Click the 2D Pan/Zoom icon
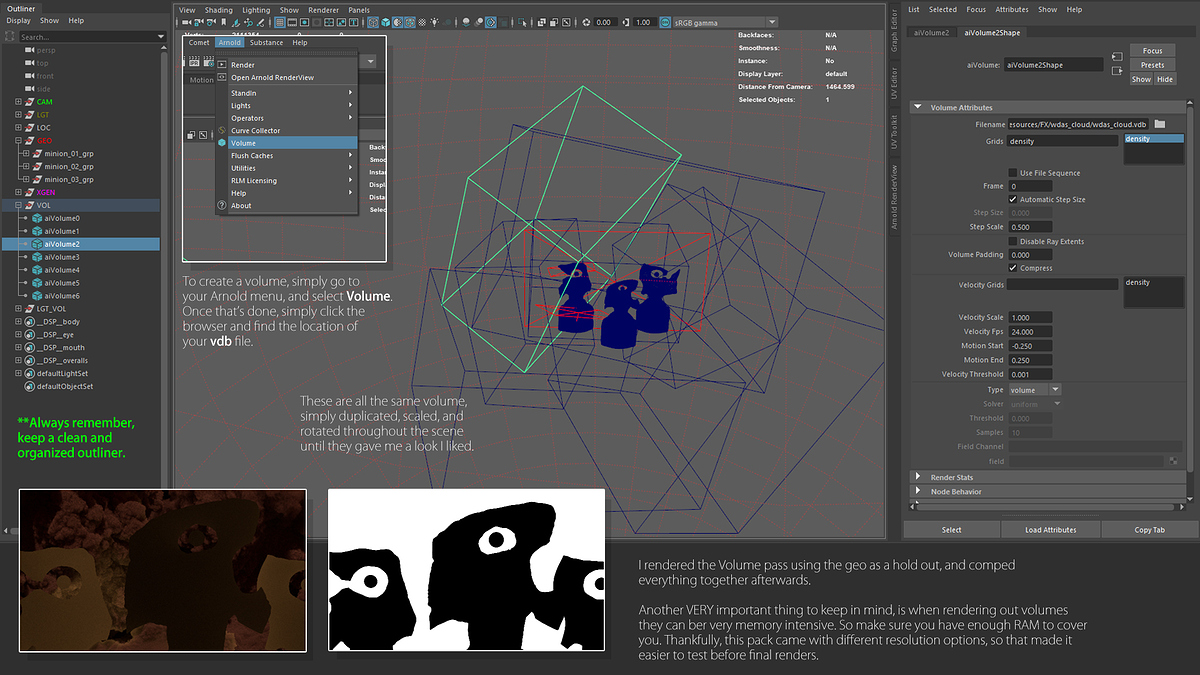 [248, 22]
